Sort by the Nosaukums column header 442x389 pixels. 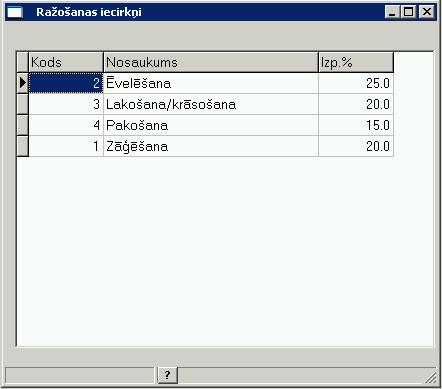pyautogui.click(x=211, y=62)
